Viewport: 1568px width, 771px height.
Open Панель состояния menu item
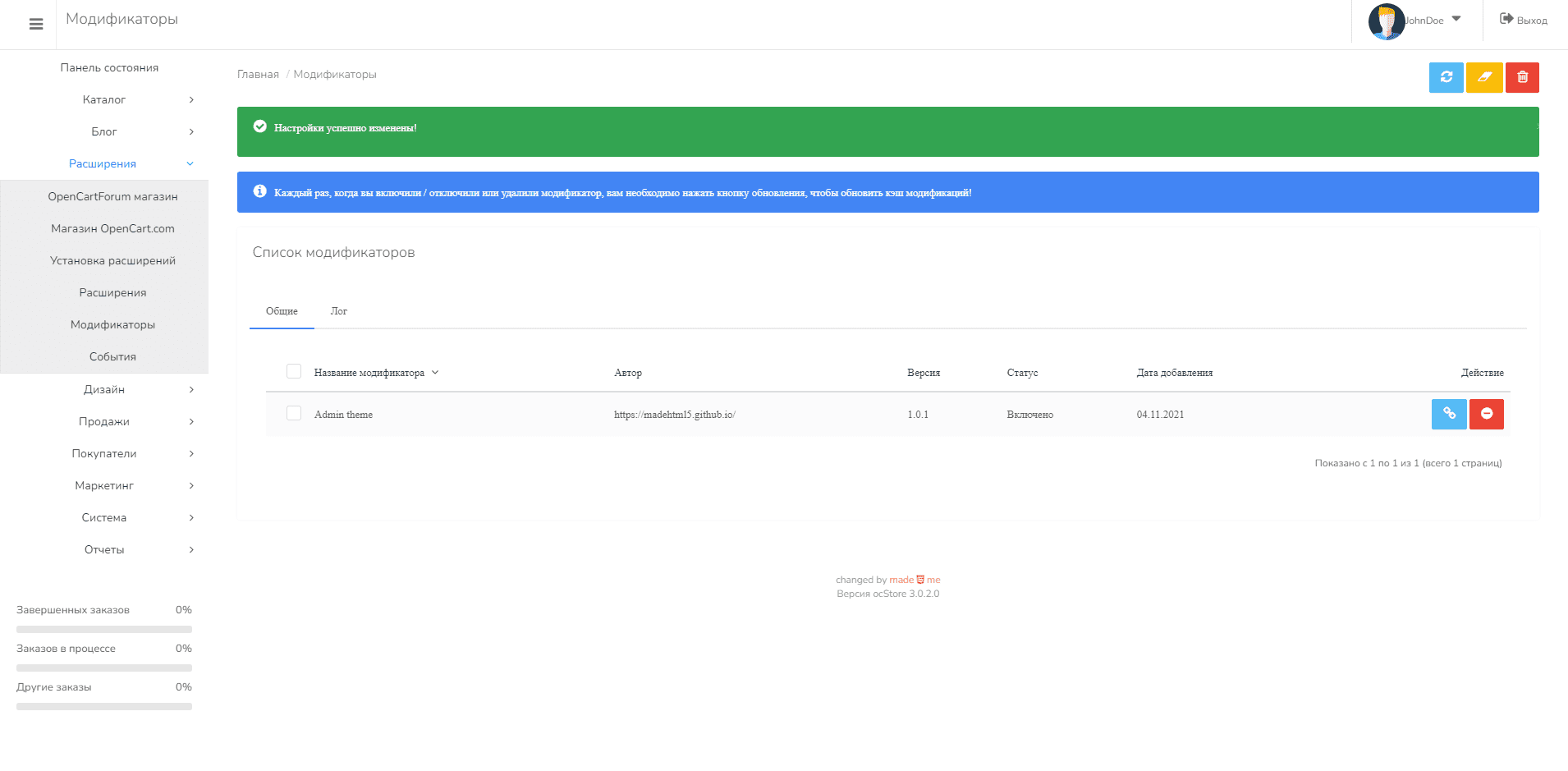(x=109, y=67)
